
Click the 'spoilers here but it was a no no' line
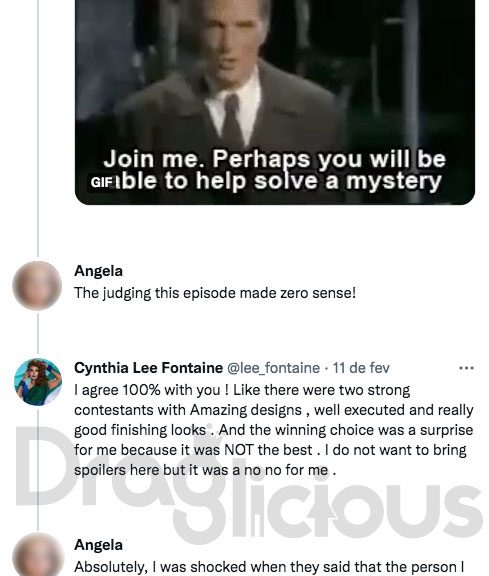click(205, 470)
